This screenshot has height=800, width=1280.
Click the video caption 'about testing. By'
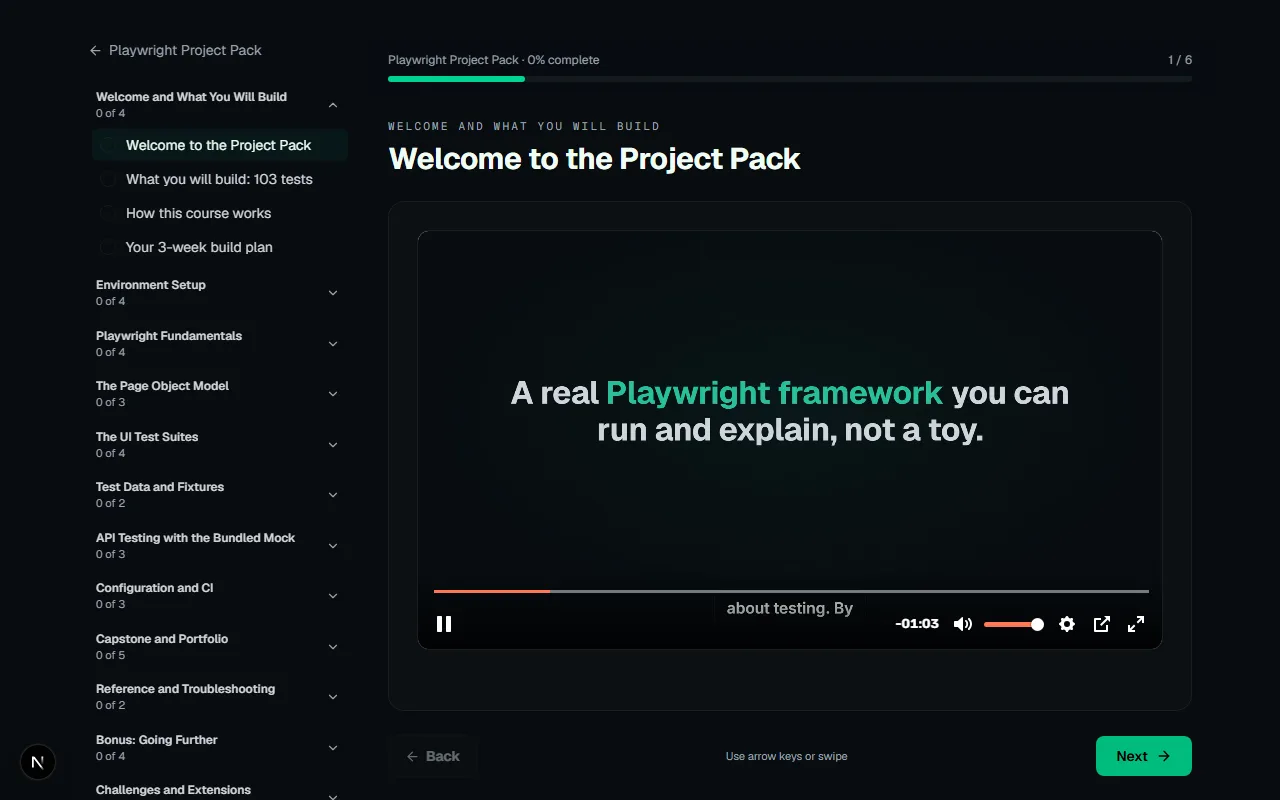tap(790, 608)
